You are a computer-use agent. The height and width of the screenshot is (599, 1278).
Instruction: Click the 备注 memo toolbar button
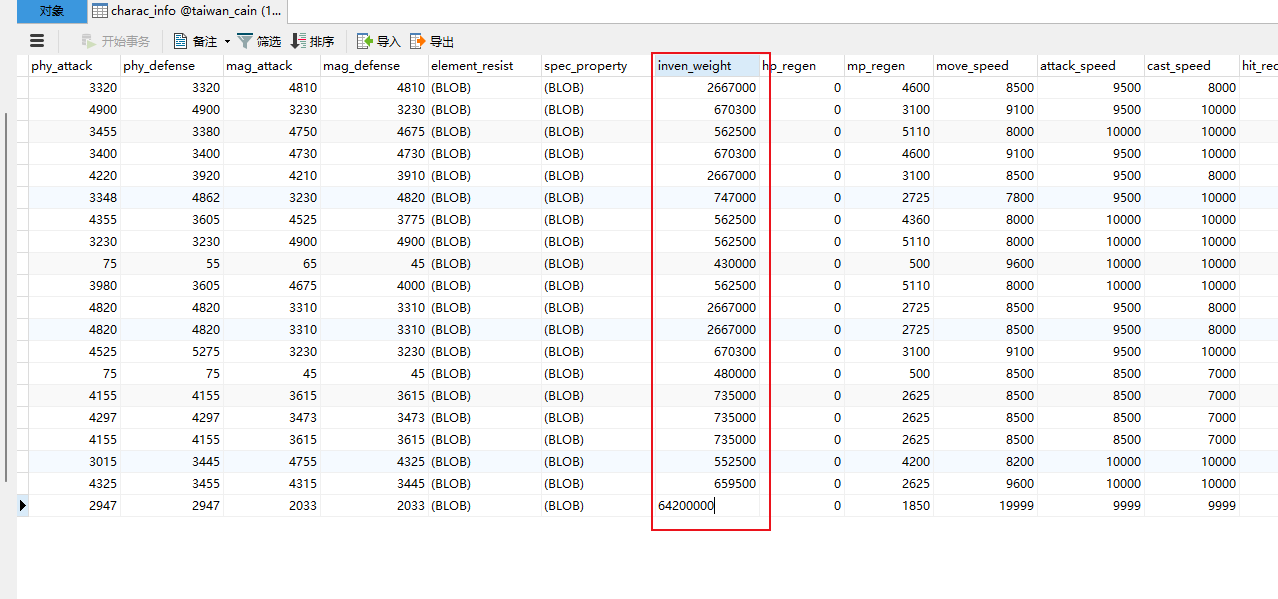tap(195, 41)
